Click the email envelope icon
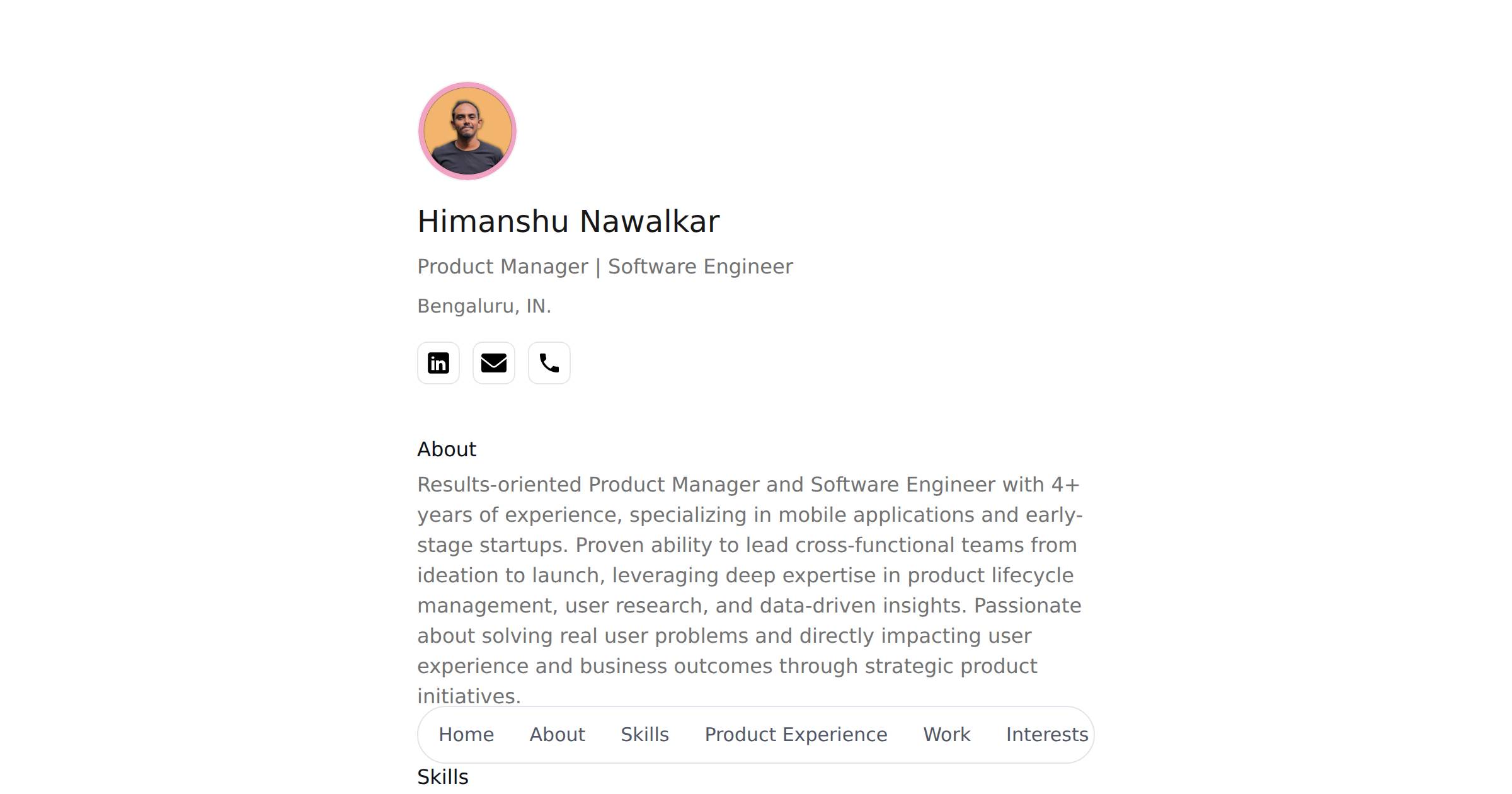The width and height of the screenshot is (1512, 794). tap(493, 363)
